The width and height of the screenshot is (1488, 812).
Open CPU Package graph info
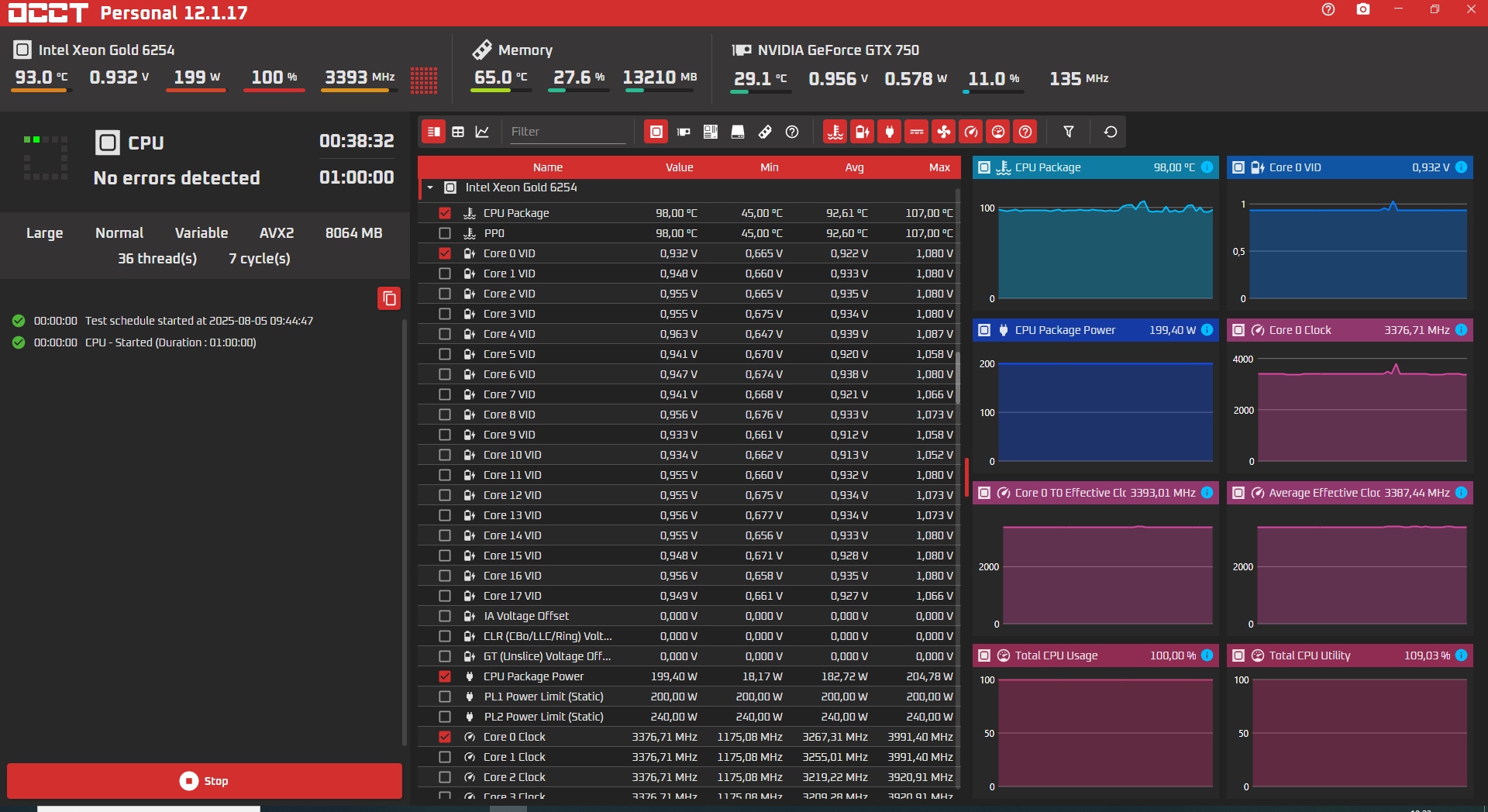click(1207, 167)
